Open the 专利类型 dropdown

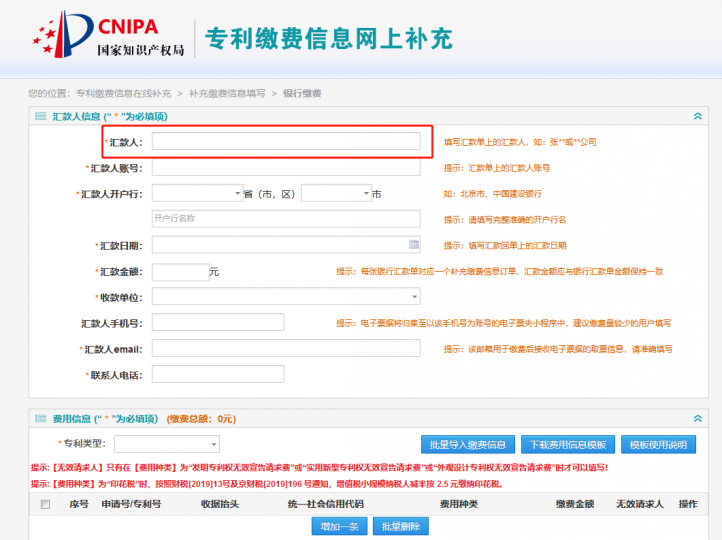tap(167, 444)
